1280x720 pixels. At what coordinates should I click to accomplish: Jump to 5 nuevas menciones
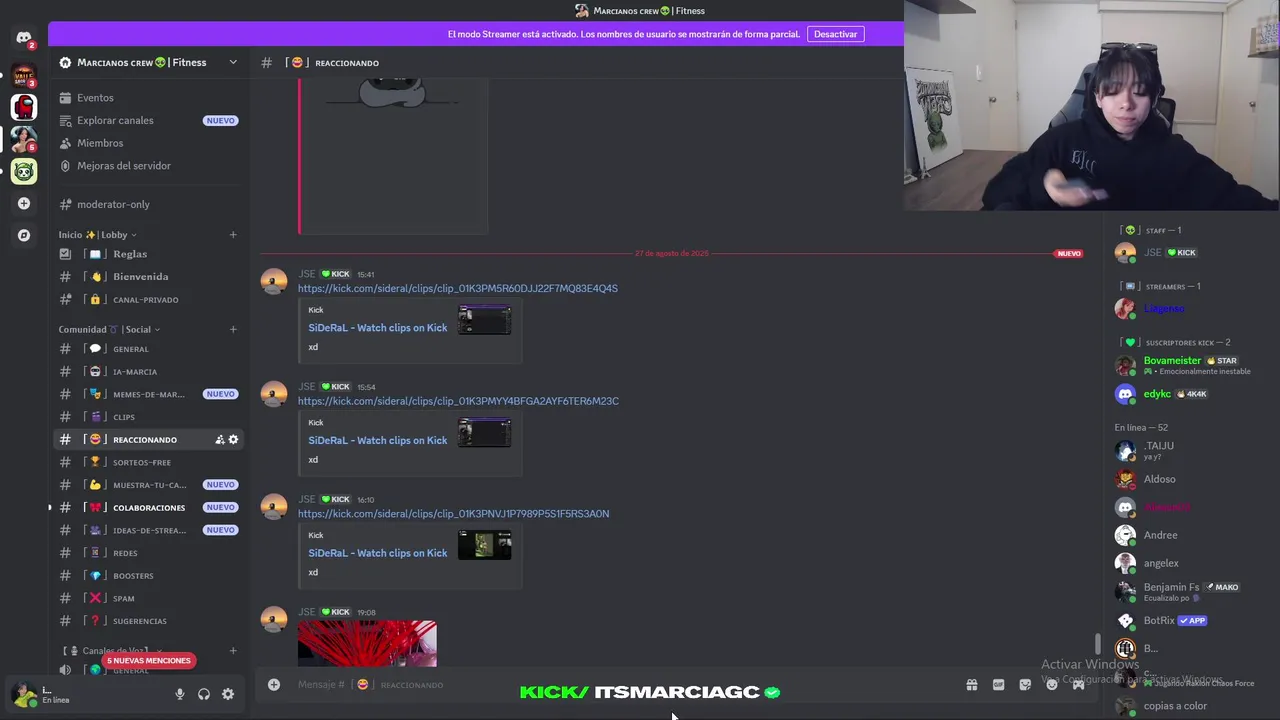click(148, 661)
